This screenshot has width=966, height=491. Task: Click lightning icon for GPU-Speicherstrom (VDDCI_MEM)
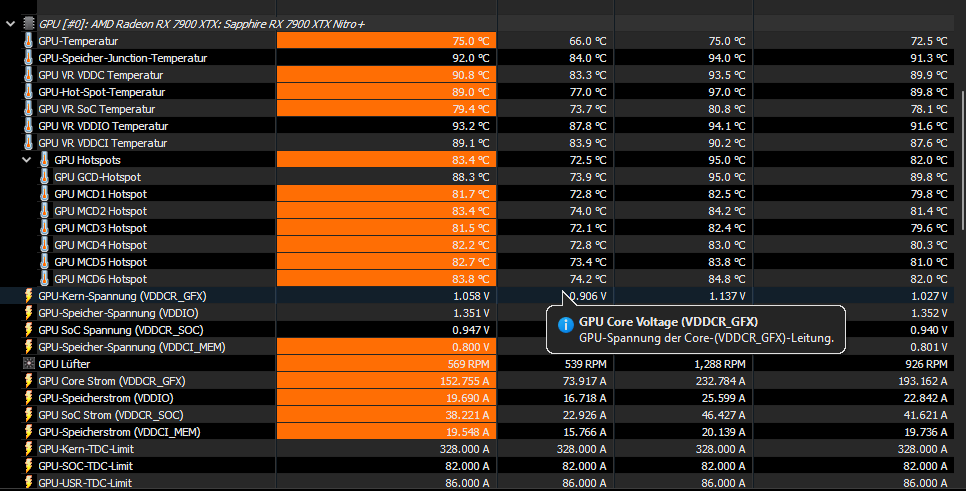pos(28,432)
